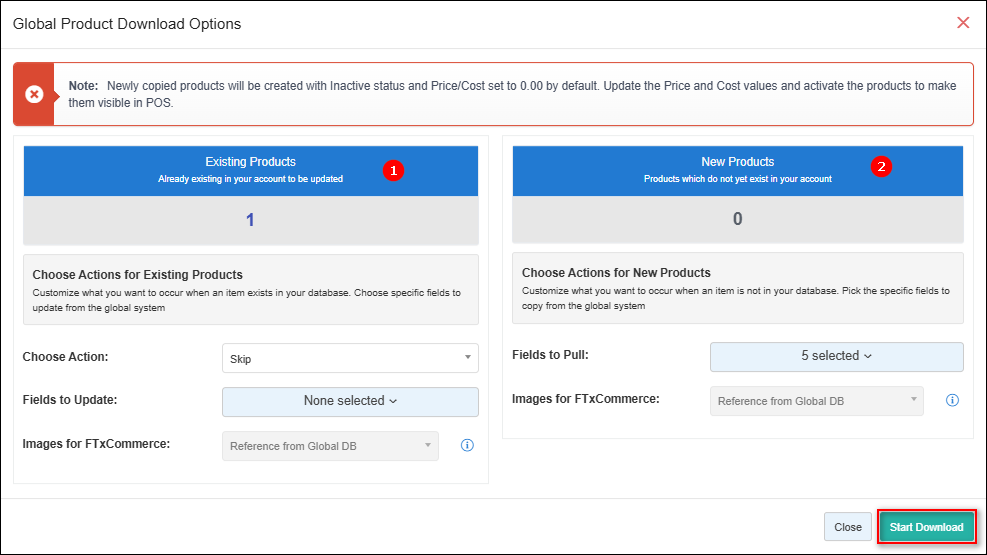Click red badge 2 on New Products
This screenshot has height=555, width=987.
click(881, 166)
